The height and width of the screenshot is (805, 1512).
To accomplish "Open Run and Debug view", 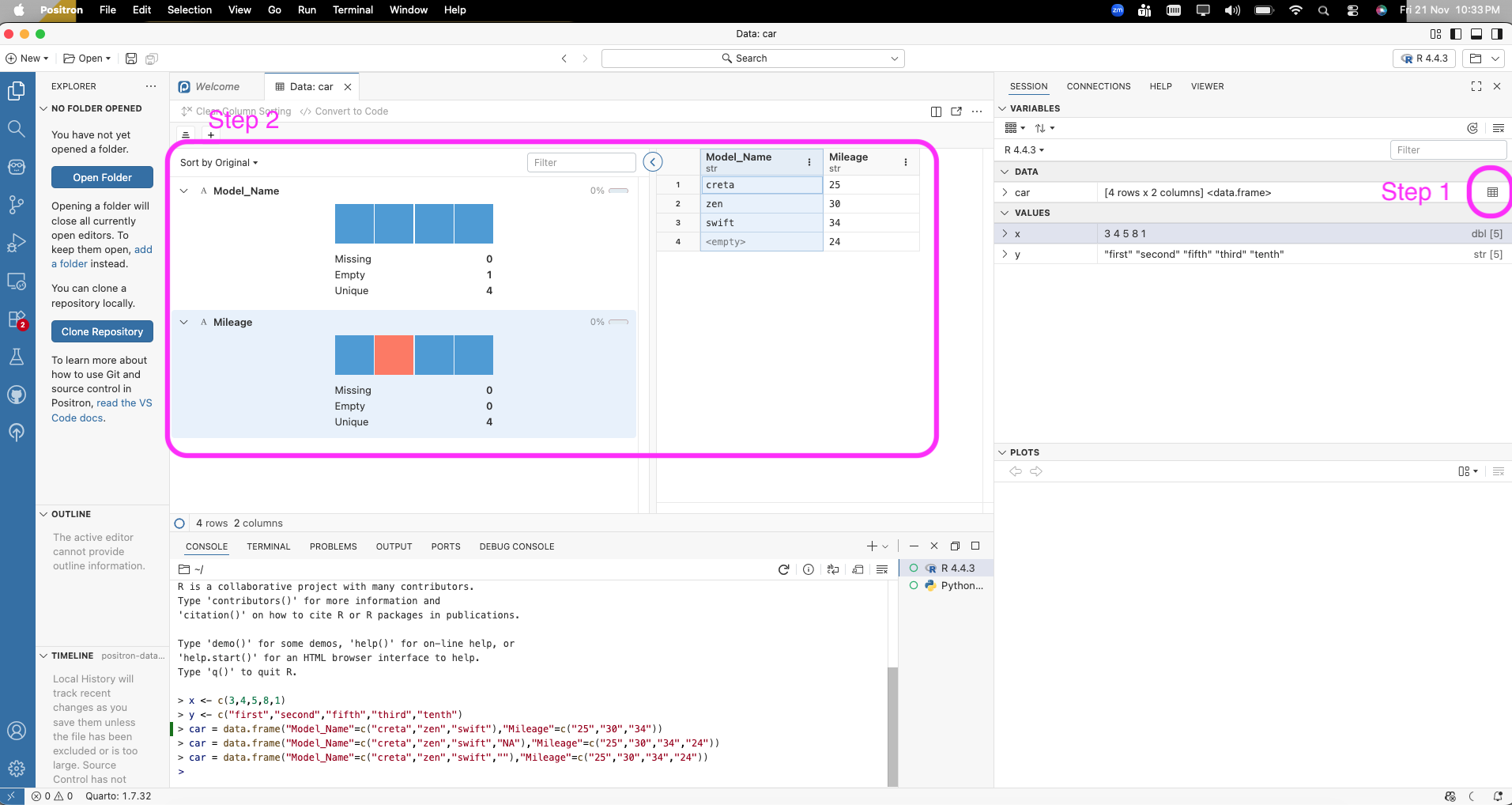I will pos(17,243).
